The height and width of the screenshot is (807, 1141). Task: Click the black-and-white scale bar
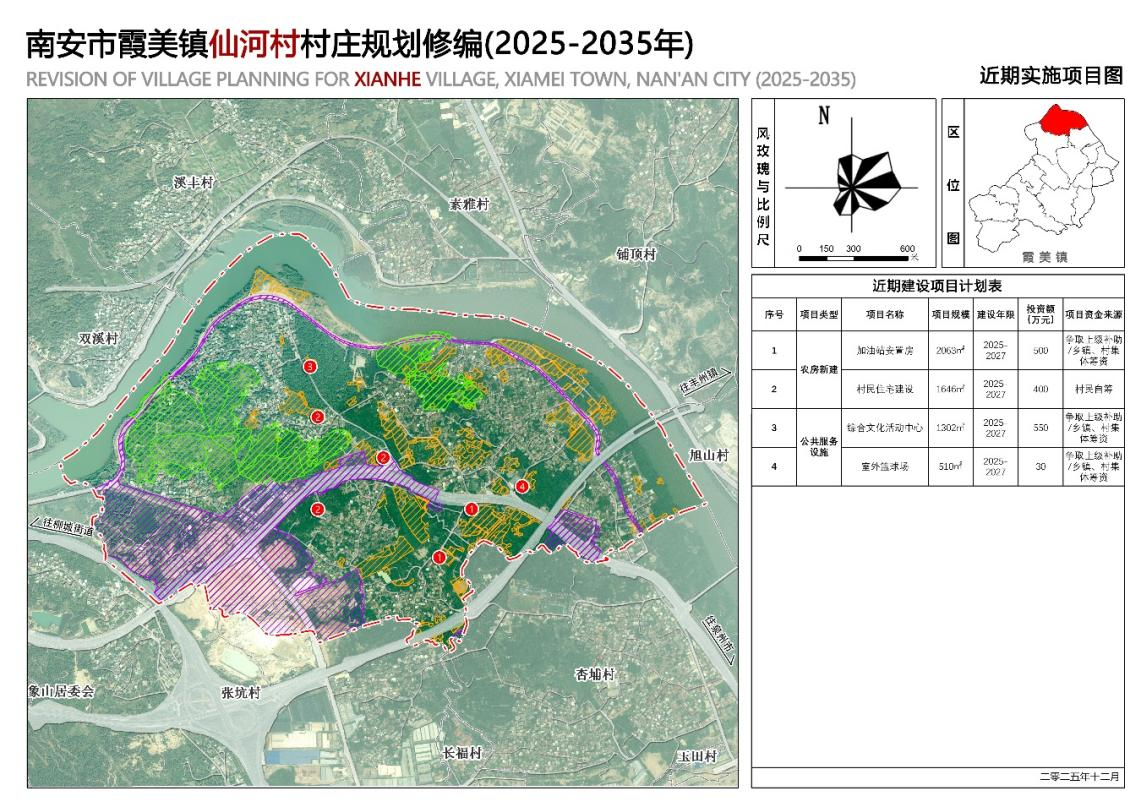click(x=852, y=259)
